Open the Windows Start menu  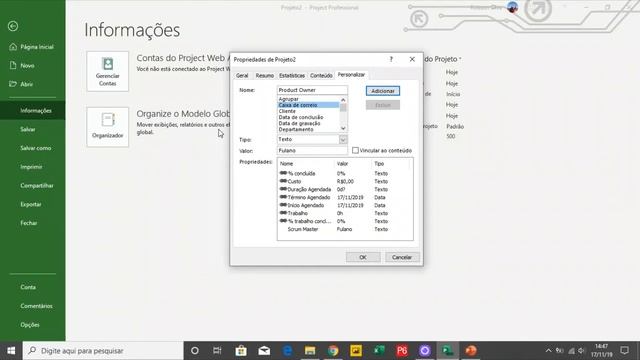(x=11, y=351)
